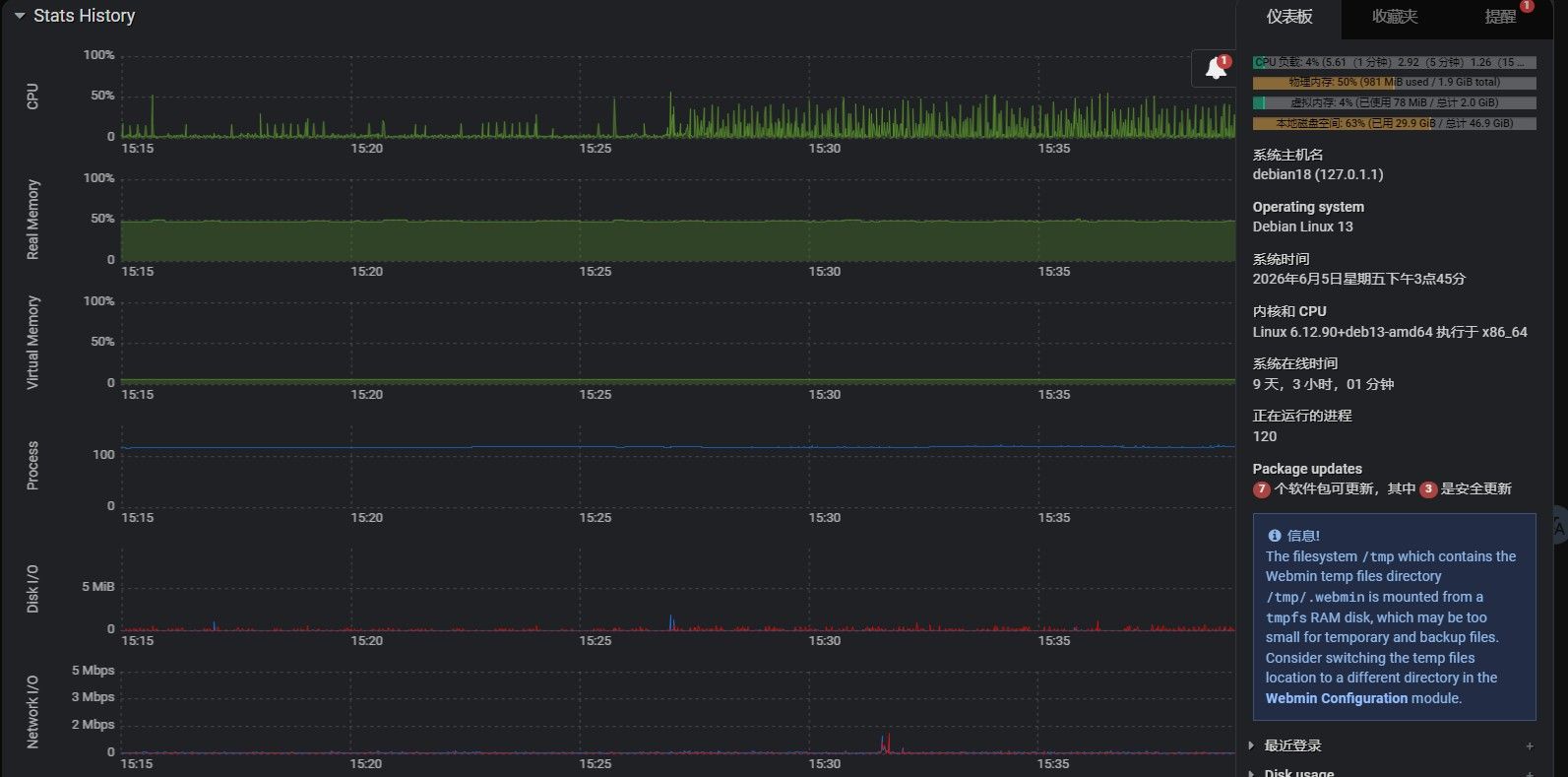Click the plus icon next to 最近登录
1568x777 pixels.
pos(1530,746)
